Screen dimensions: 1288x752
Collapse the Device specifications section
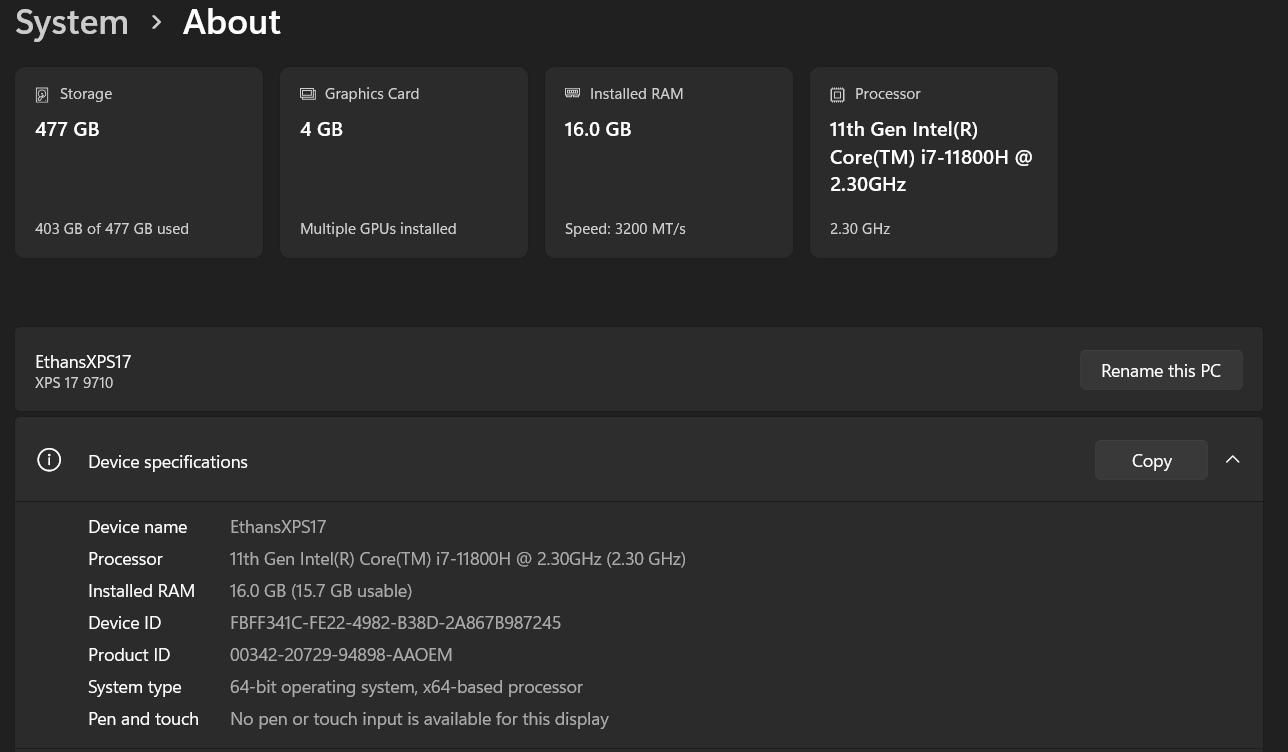[1232, 460]
